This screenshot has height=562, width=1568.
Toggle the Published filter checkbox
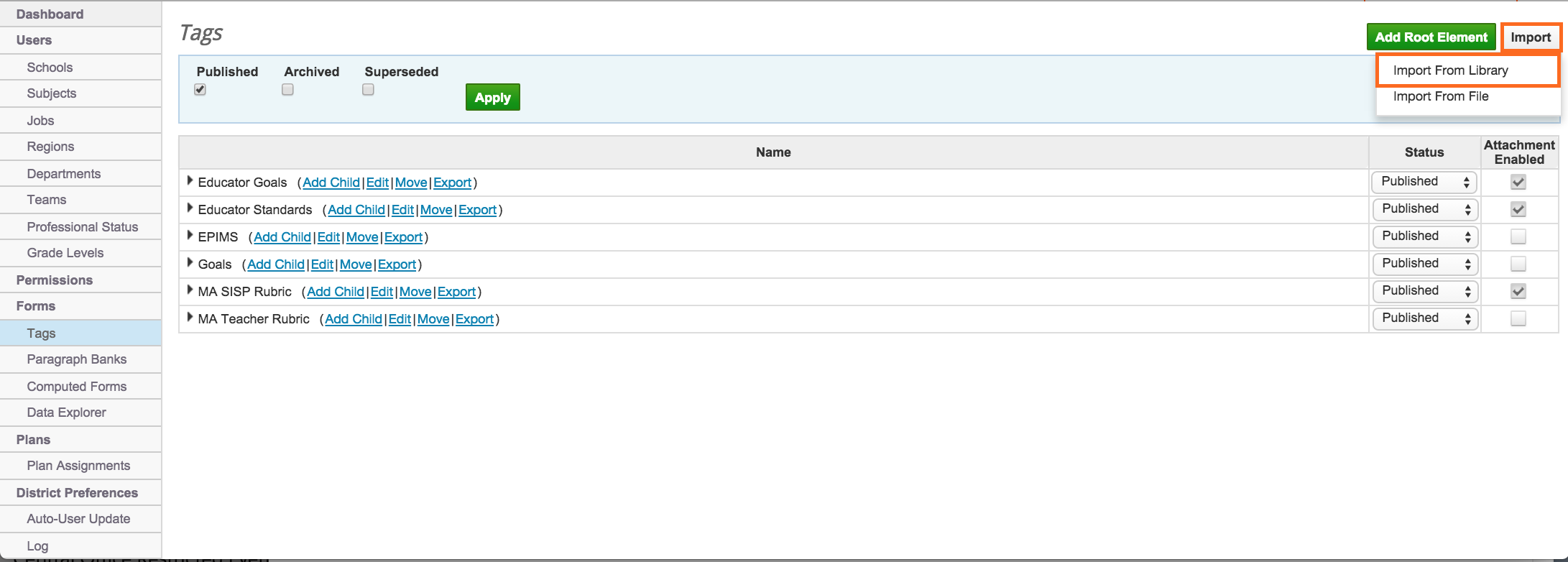pyautogui.click(x=200, y=90)
